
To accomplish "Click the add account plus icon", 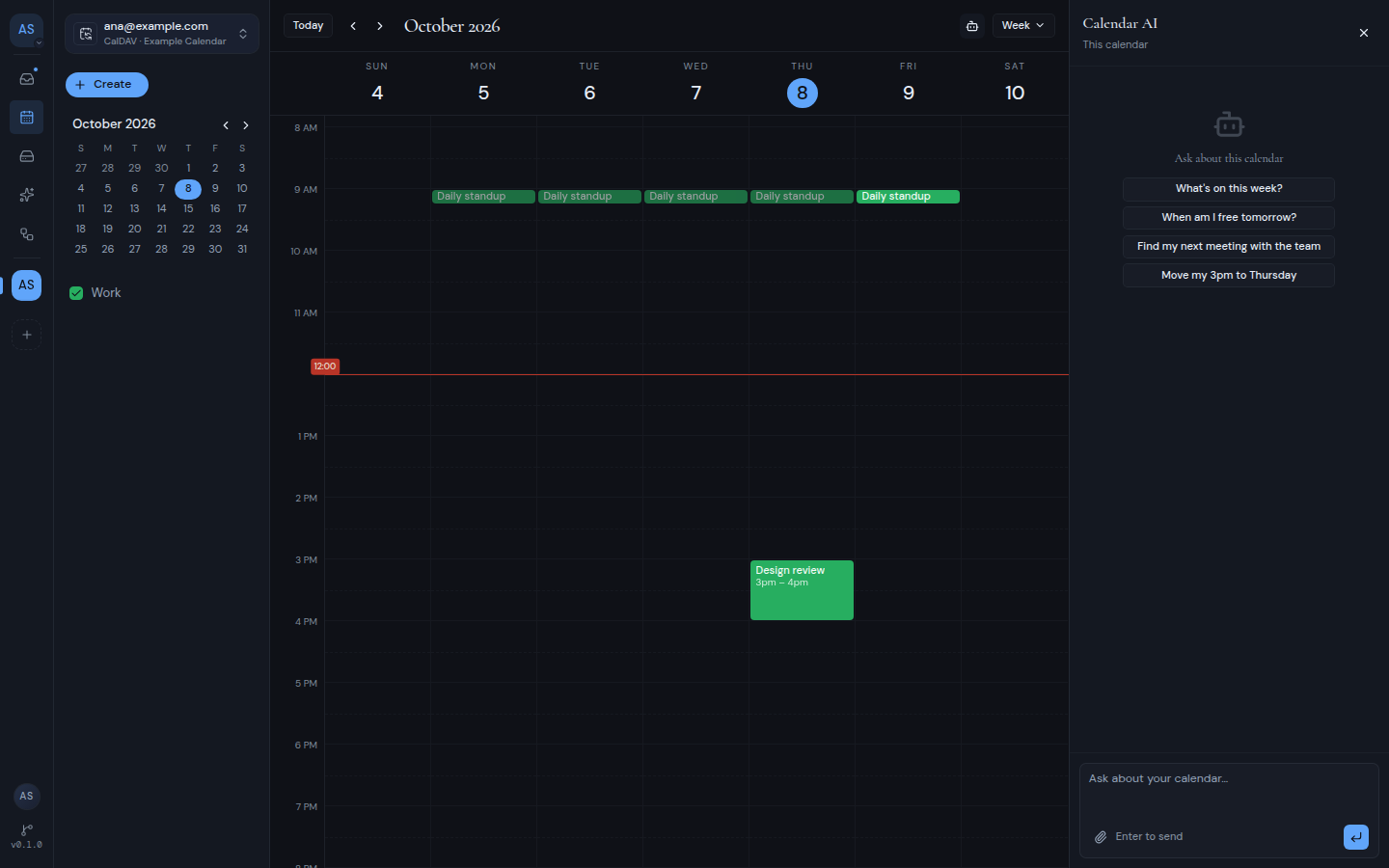I will tap(27, 335).
